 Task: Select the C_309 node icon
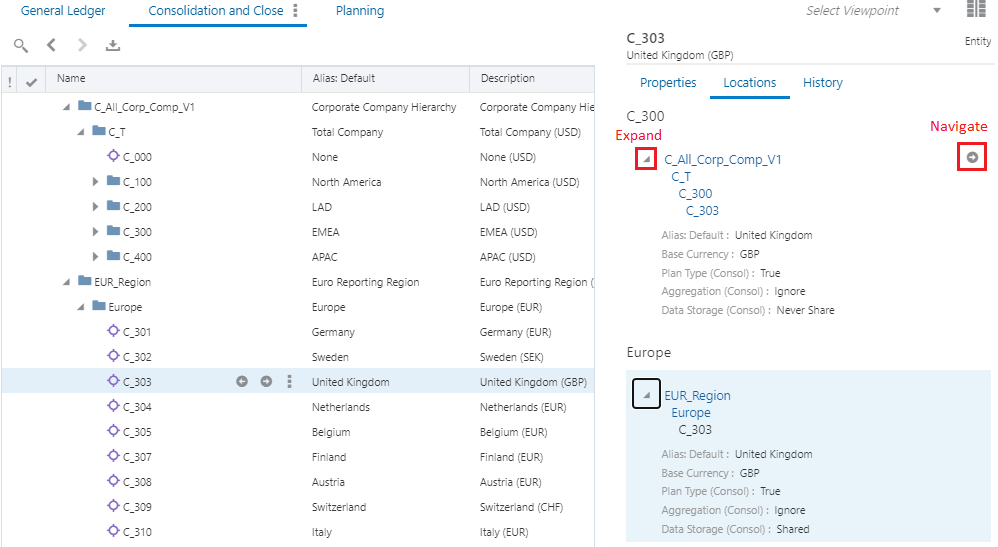coord(113,506)
